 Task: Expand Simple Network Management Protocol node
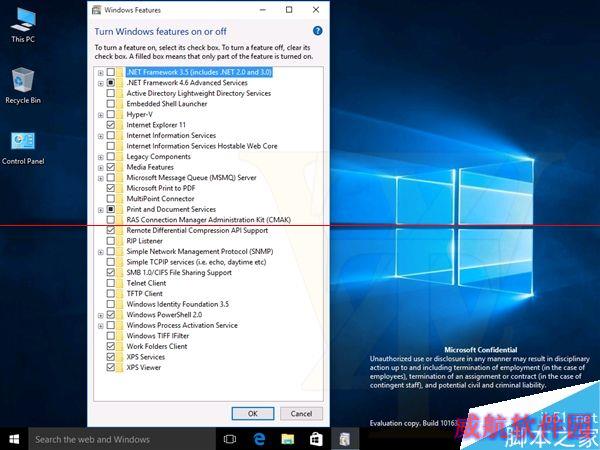[100, 252]
